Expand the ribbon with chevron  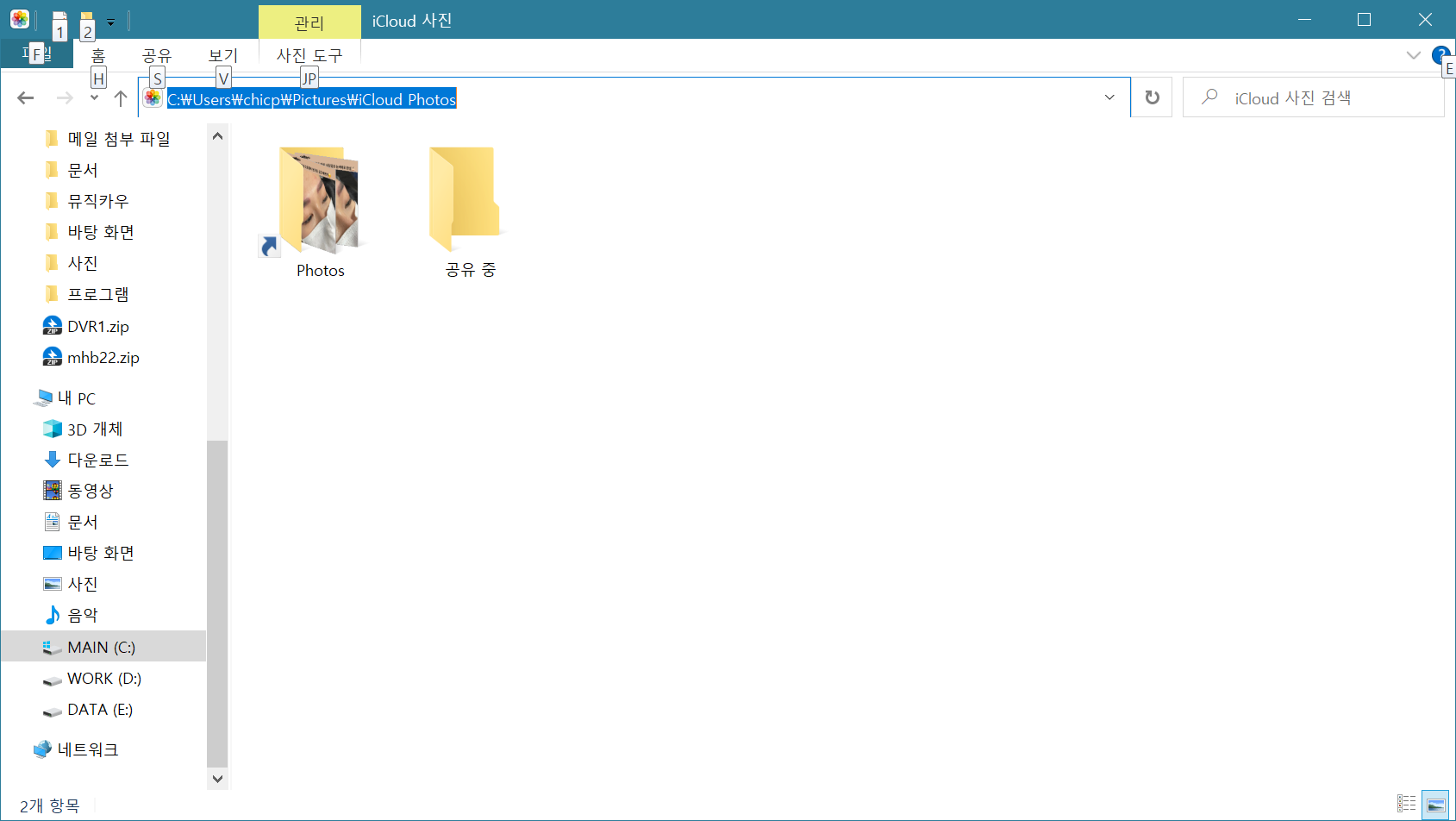(1413, 55)
